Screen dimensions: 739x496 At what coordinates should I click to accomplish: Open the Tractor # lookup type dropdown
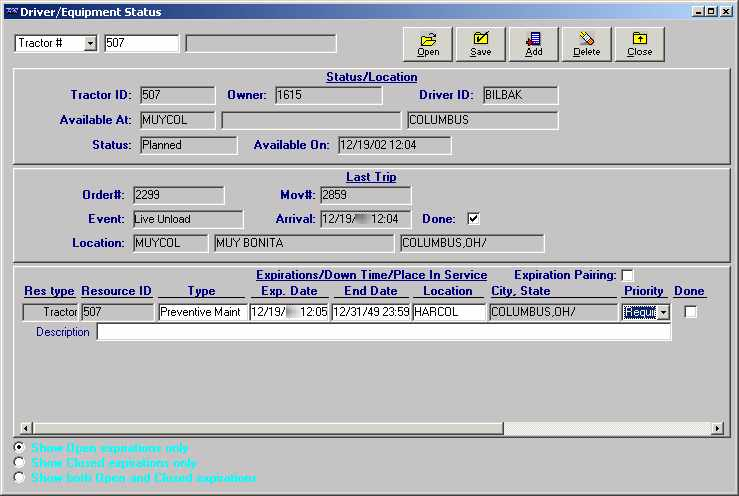[x=90, y=43]
